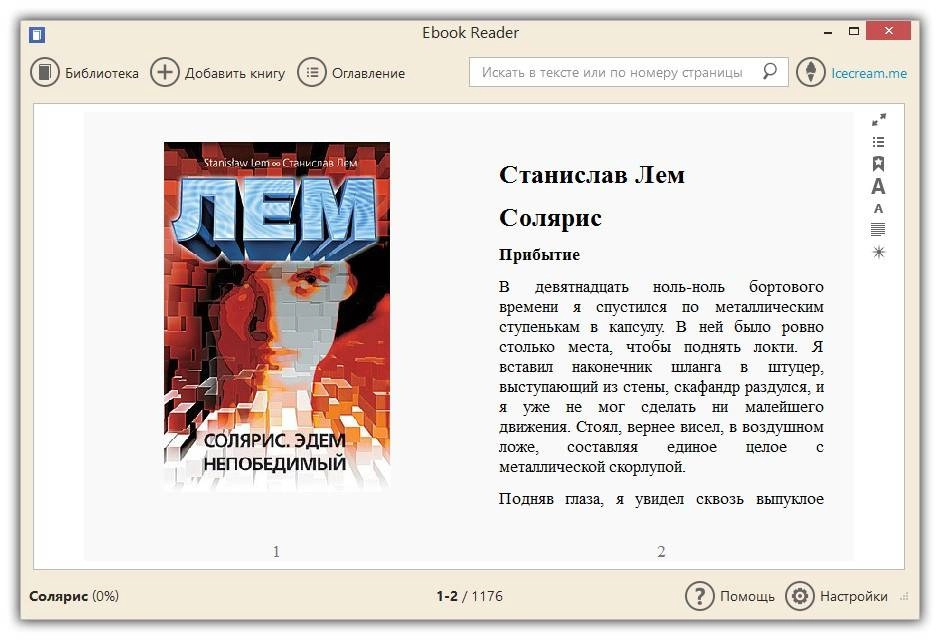
Task: Click the window resize grip corner
Action: (905, 596)
